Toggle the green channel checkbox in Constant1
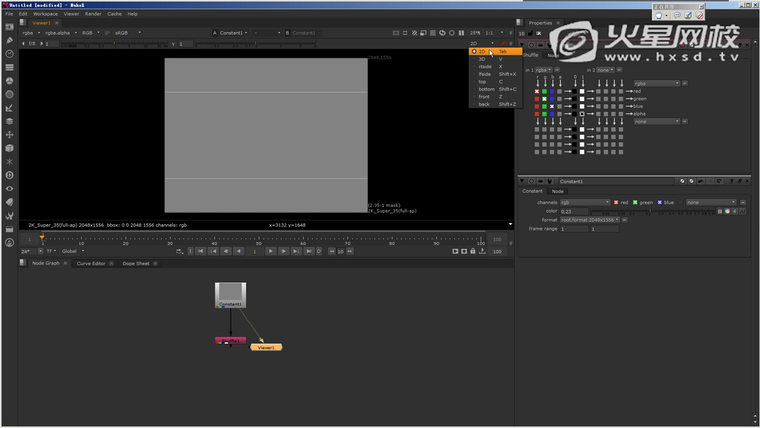The height and width of the screenshot is (428, 760). (637, 202)
